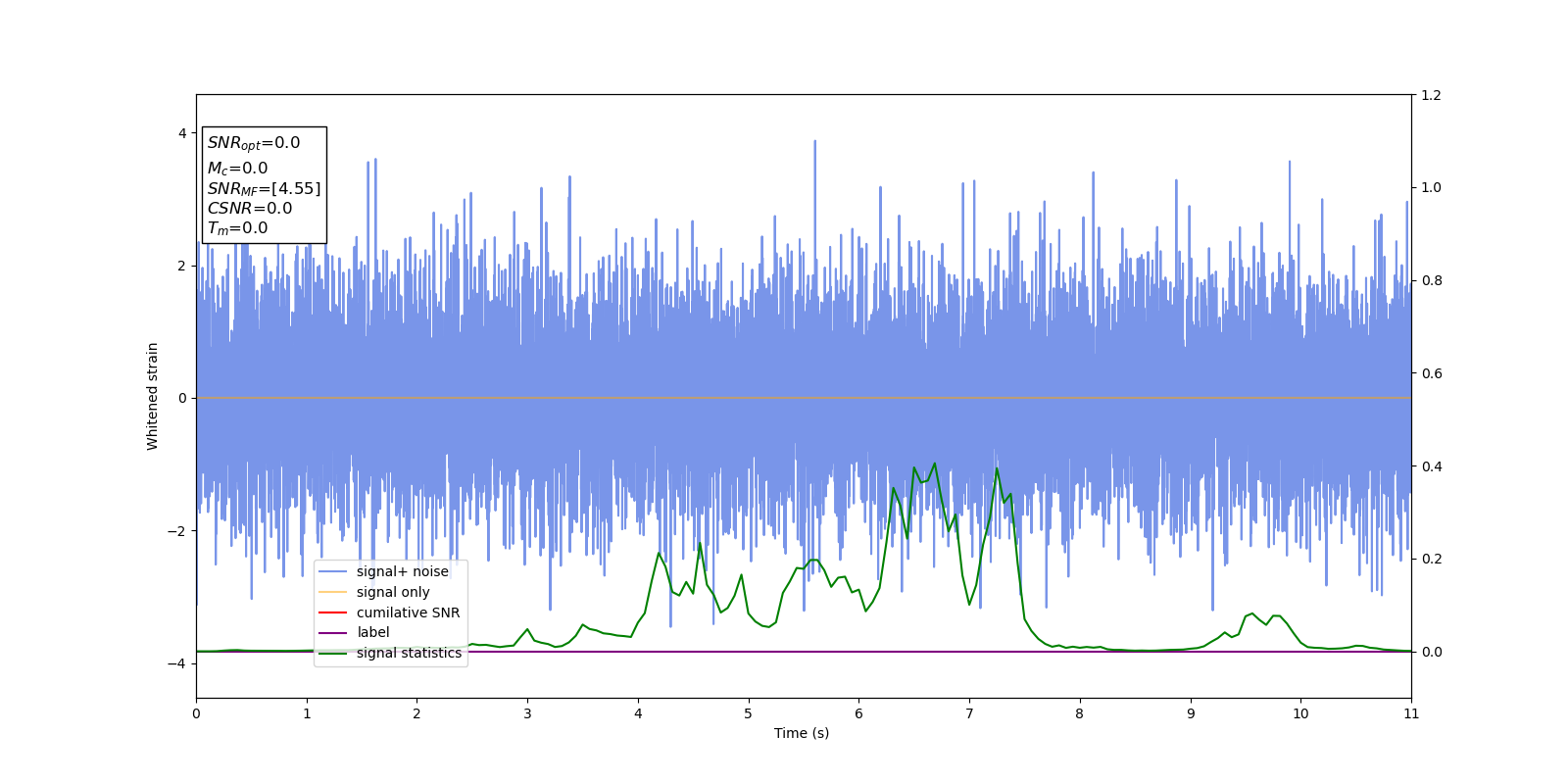Click left axis tick label 4

point(182,133)
